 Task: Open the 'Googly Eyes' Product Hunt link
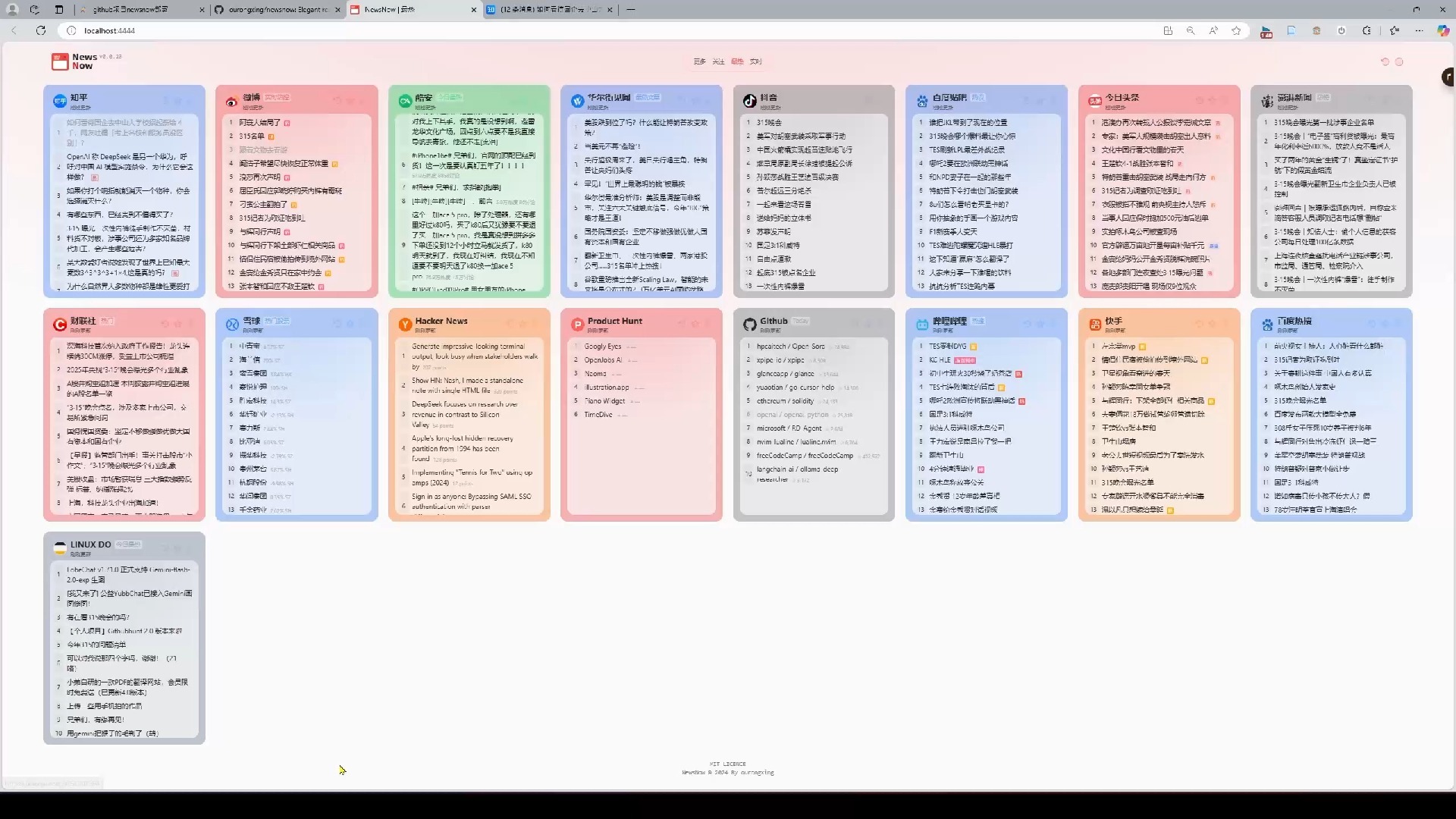[x=602, y=347]
